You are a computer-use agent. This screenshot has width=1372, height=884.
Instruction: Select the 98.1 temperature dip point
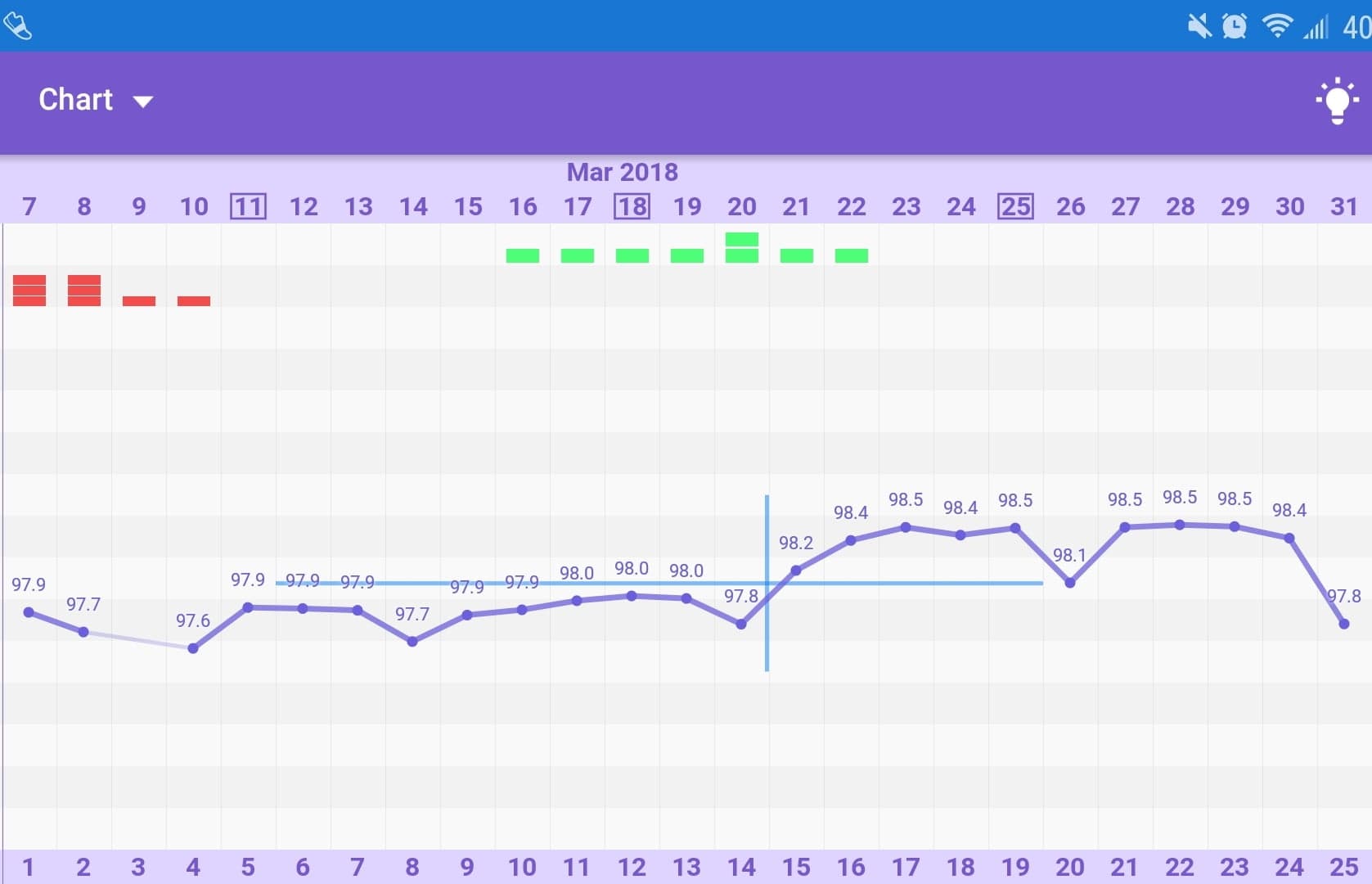[x=1070, y=583]
